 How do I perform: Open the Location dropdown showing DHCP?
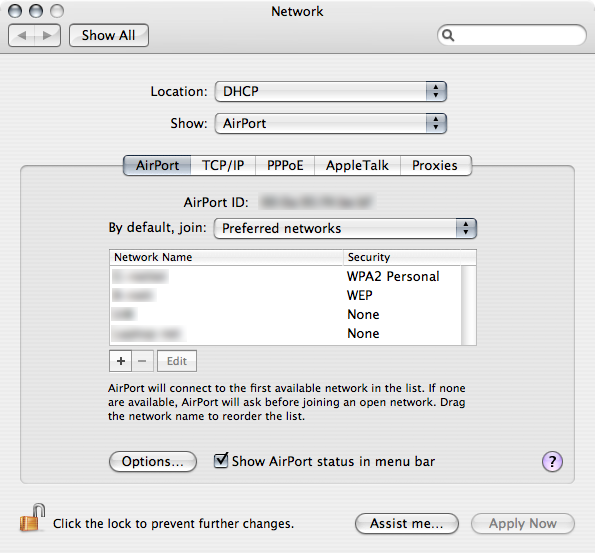(x=331, y=91)
